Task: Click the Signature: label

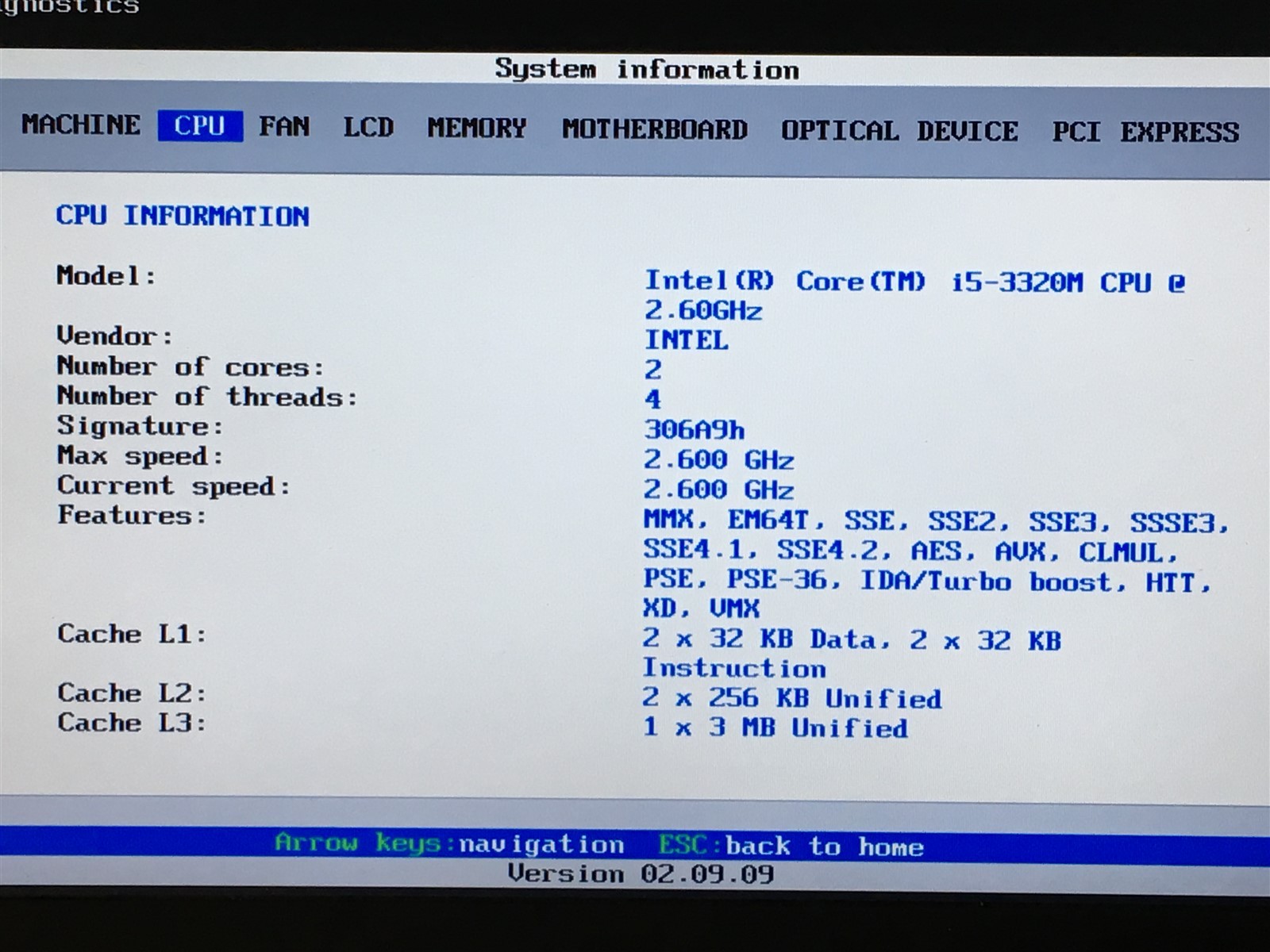Action: pyautogui.click(x=140, y=426)
